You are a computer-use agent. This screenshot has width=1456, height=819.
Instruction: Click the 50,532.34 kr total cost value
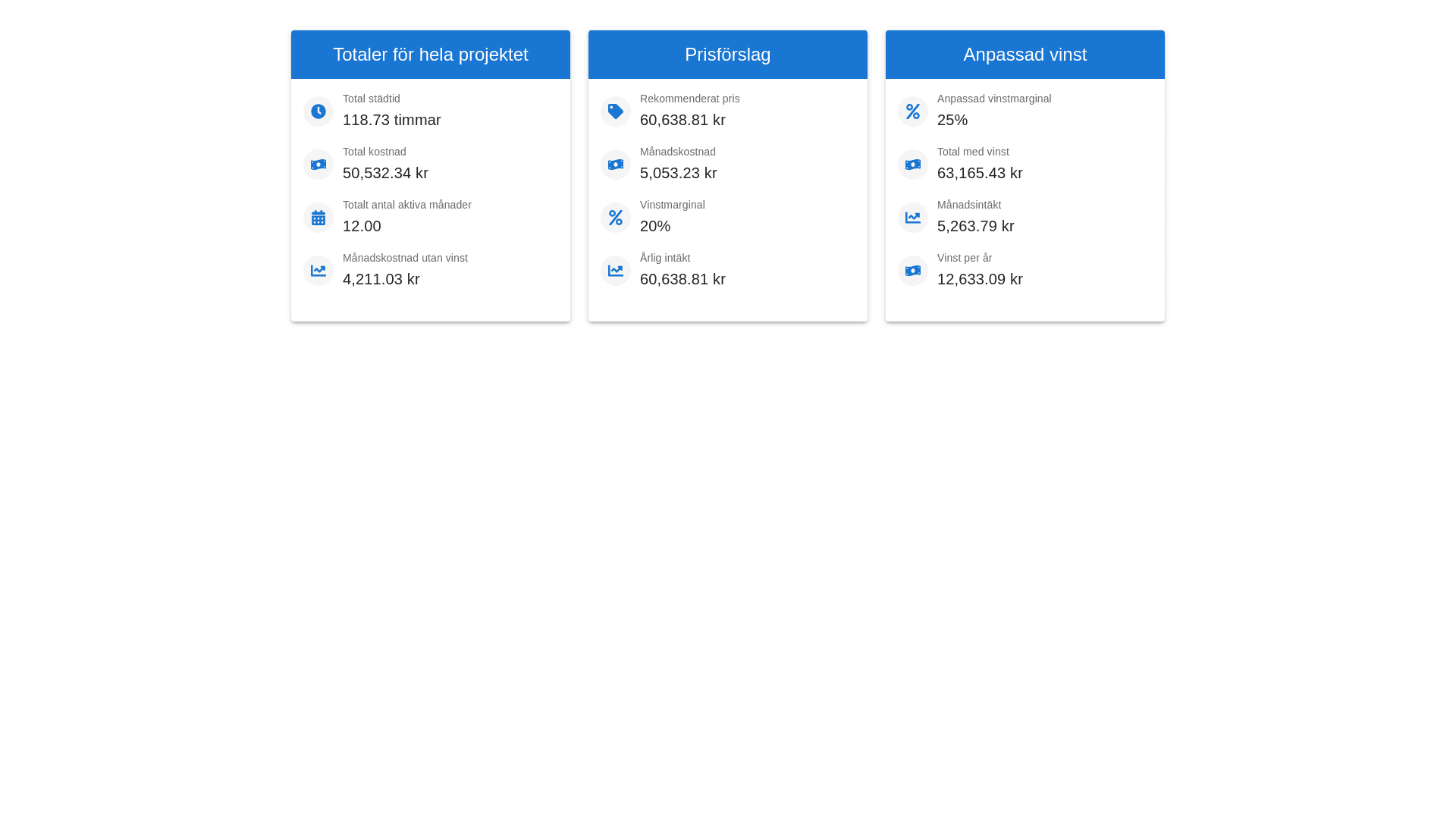385,173
